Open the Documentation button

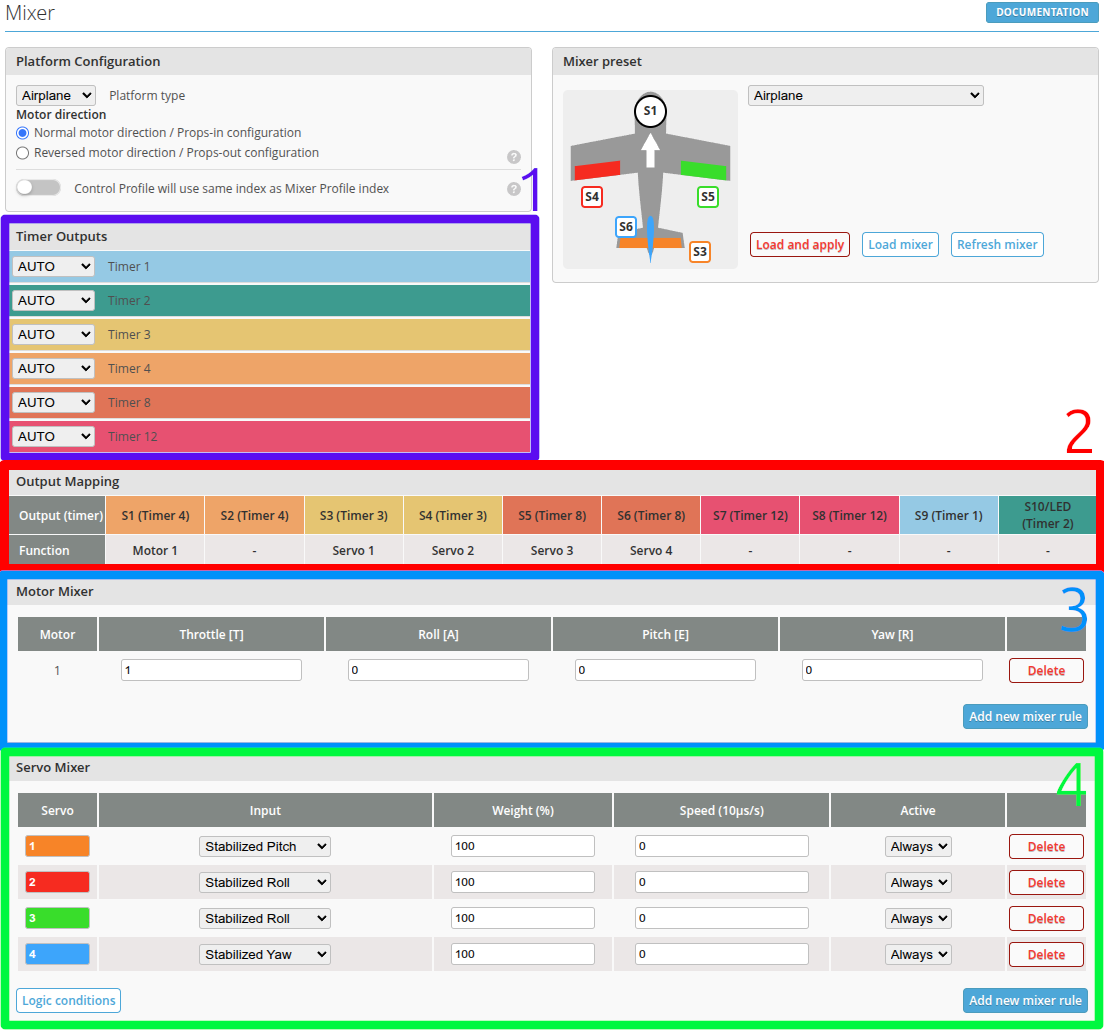pos(1042,12)
